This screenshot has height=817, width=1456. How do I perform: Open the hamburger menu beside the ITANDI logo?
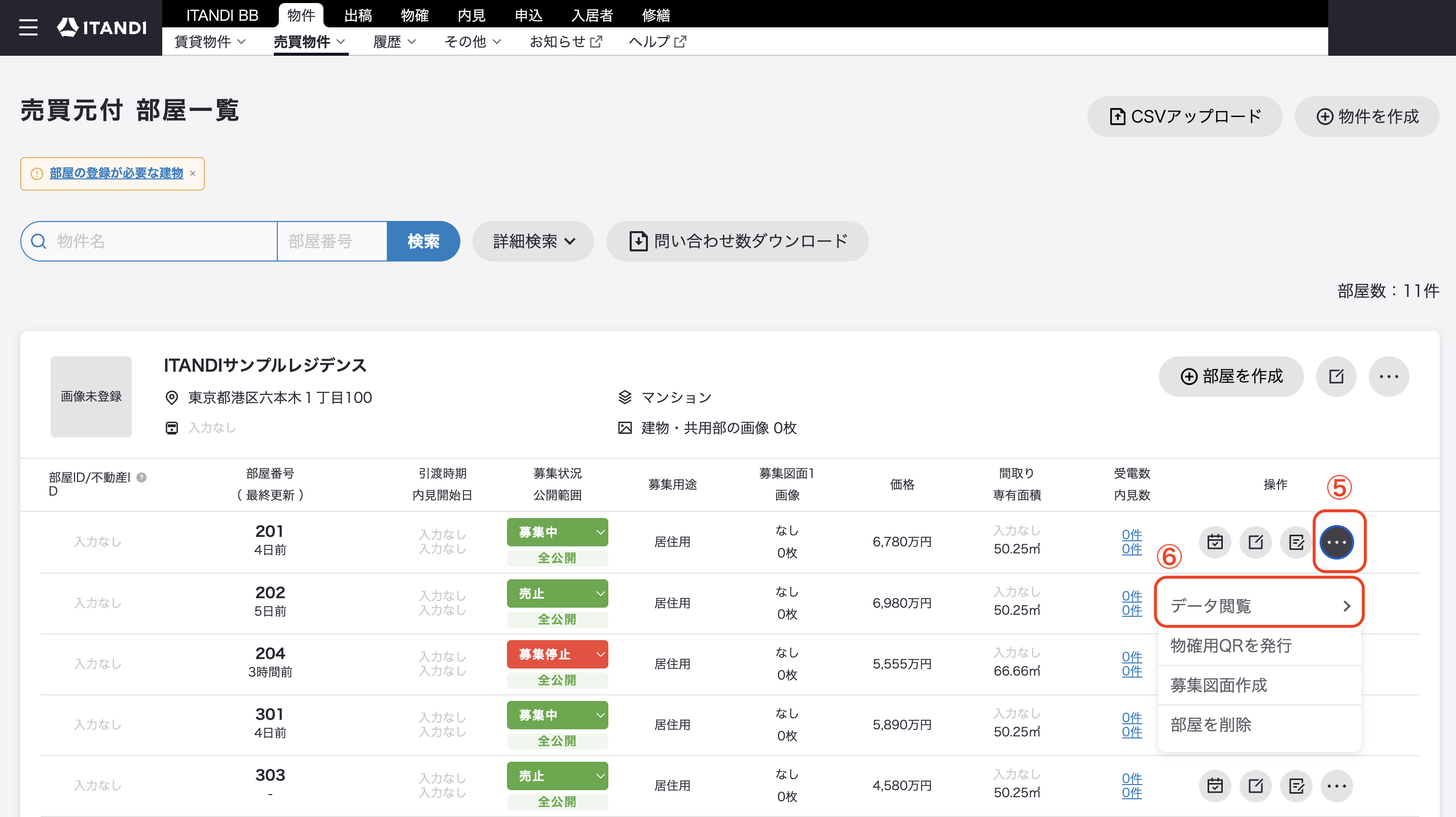[x=28, y=27]
